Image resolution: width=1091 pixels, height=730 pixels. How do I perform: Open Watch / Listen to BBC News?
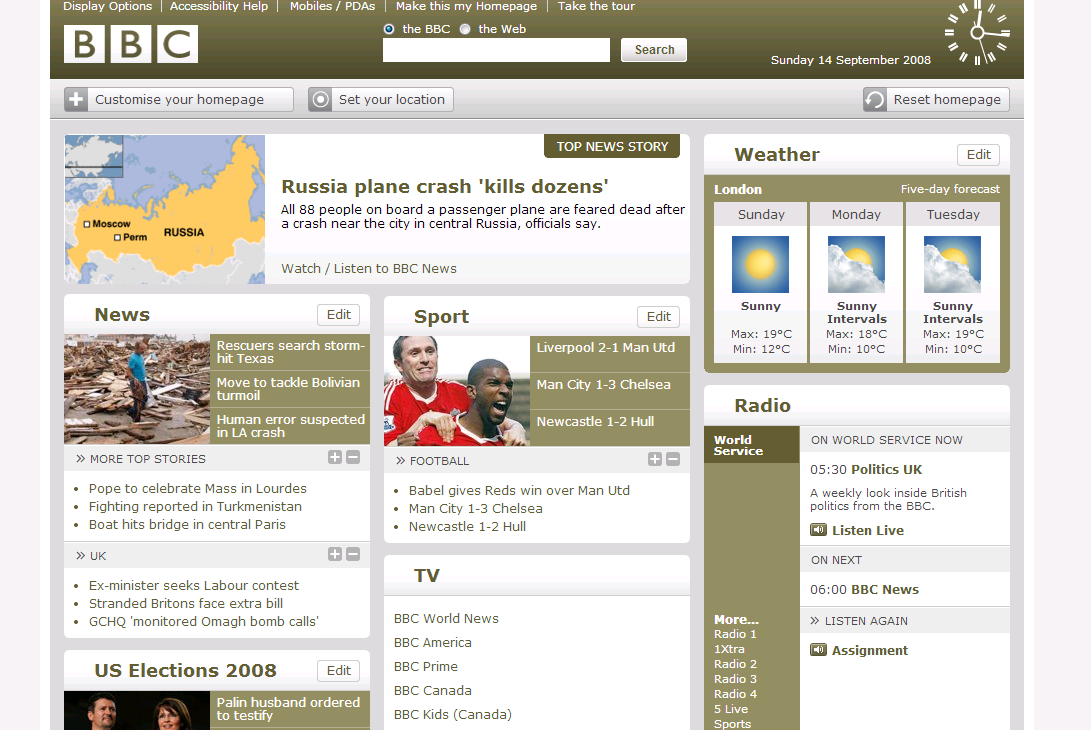tap(369, 269)
